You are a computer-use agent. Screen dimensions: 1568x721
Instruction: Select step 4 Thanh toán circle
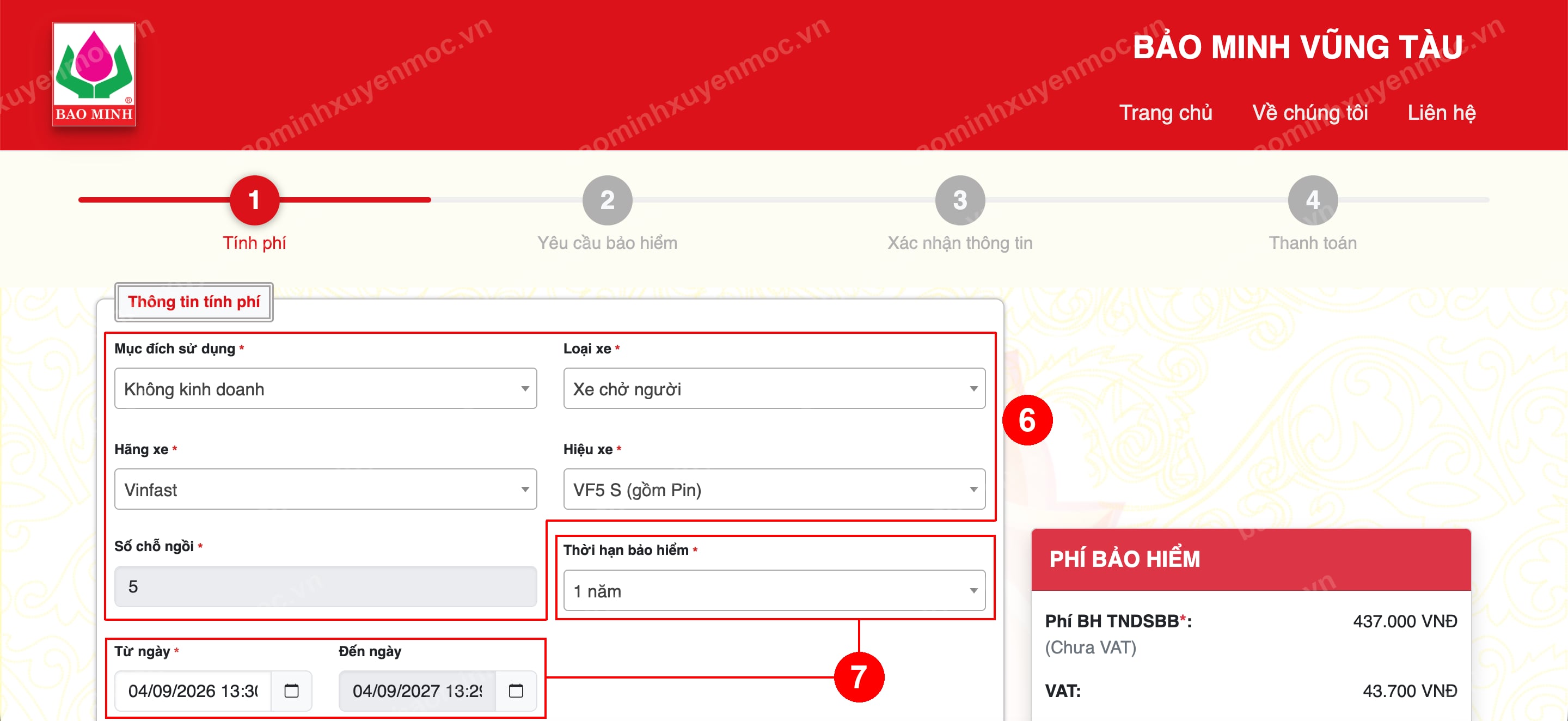pyautogui.click(x=1313, y=200)
